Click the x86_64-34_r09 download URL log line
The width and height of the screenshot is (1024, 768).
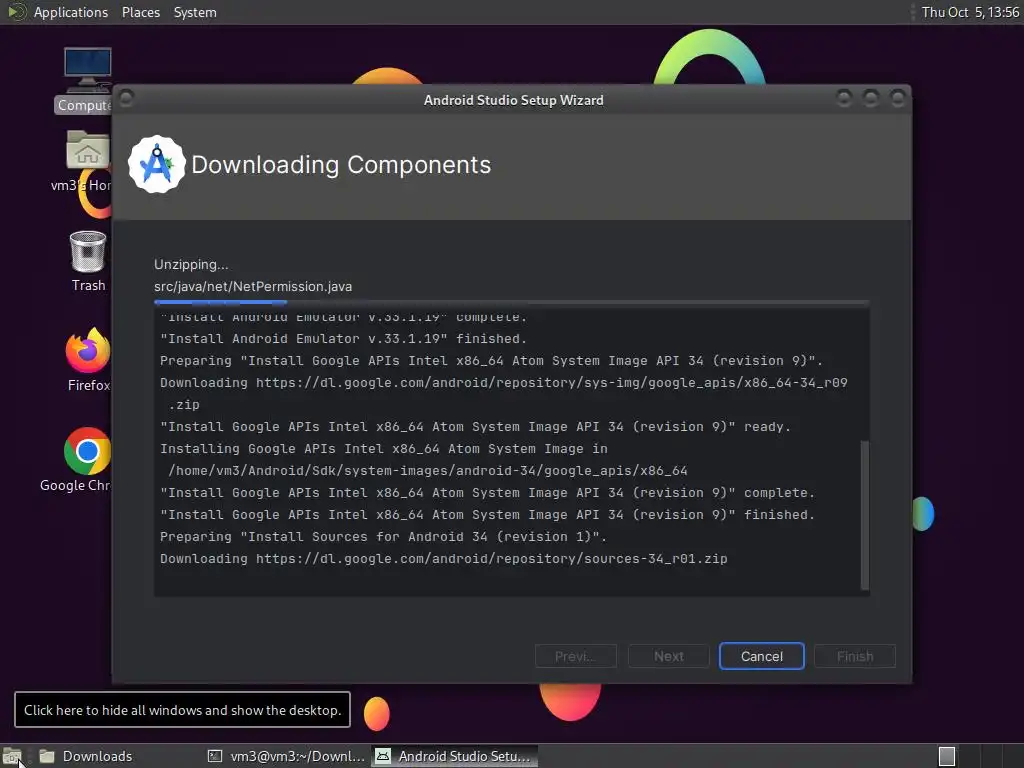504,393
